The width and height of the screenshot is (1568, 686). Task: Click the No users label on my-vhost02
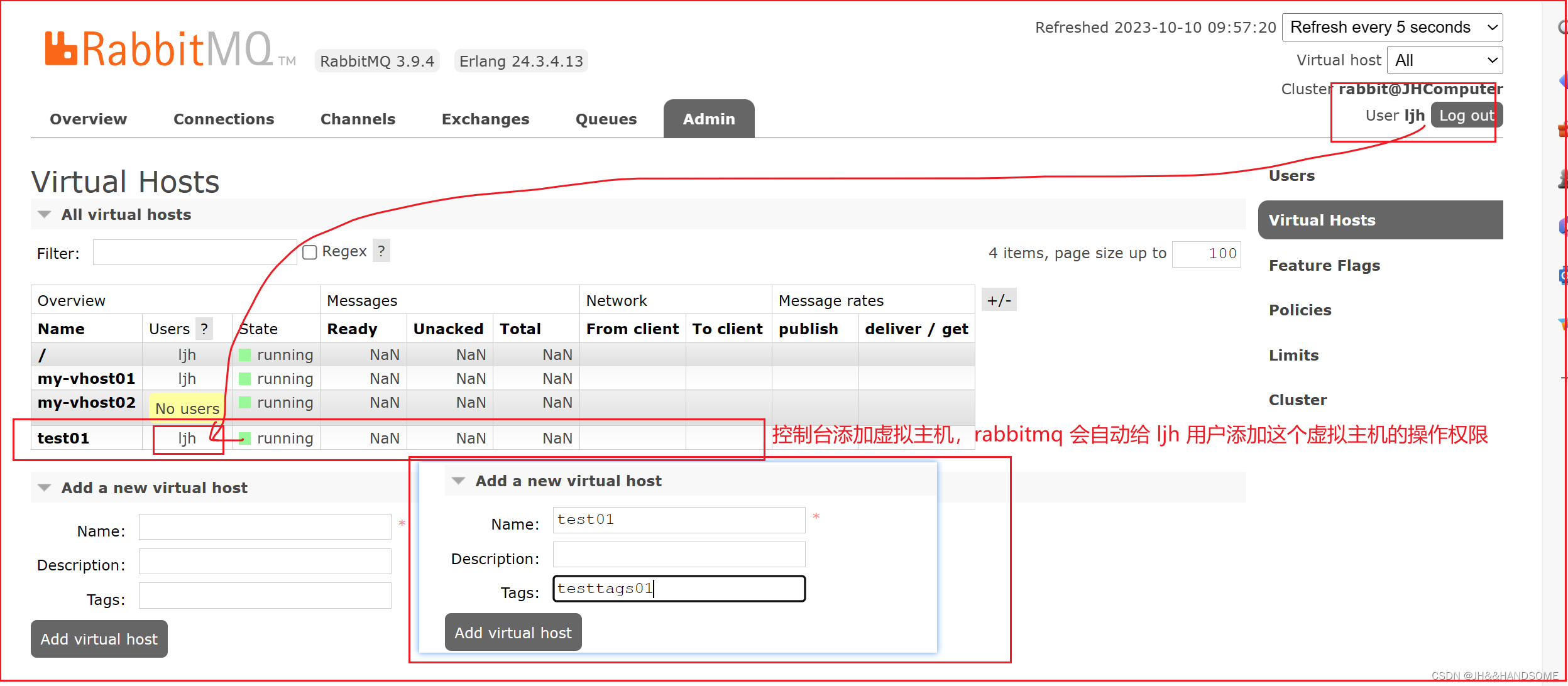[187, 409]
